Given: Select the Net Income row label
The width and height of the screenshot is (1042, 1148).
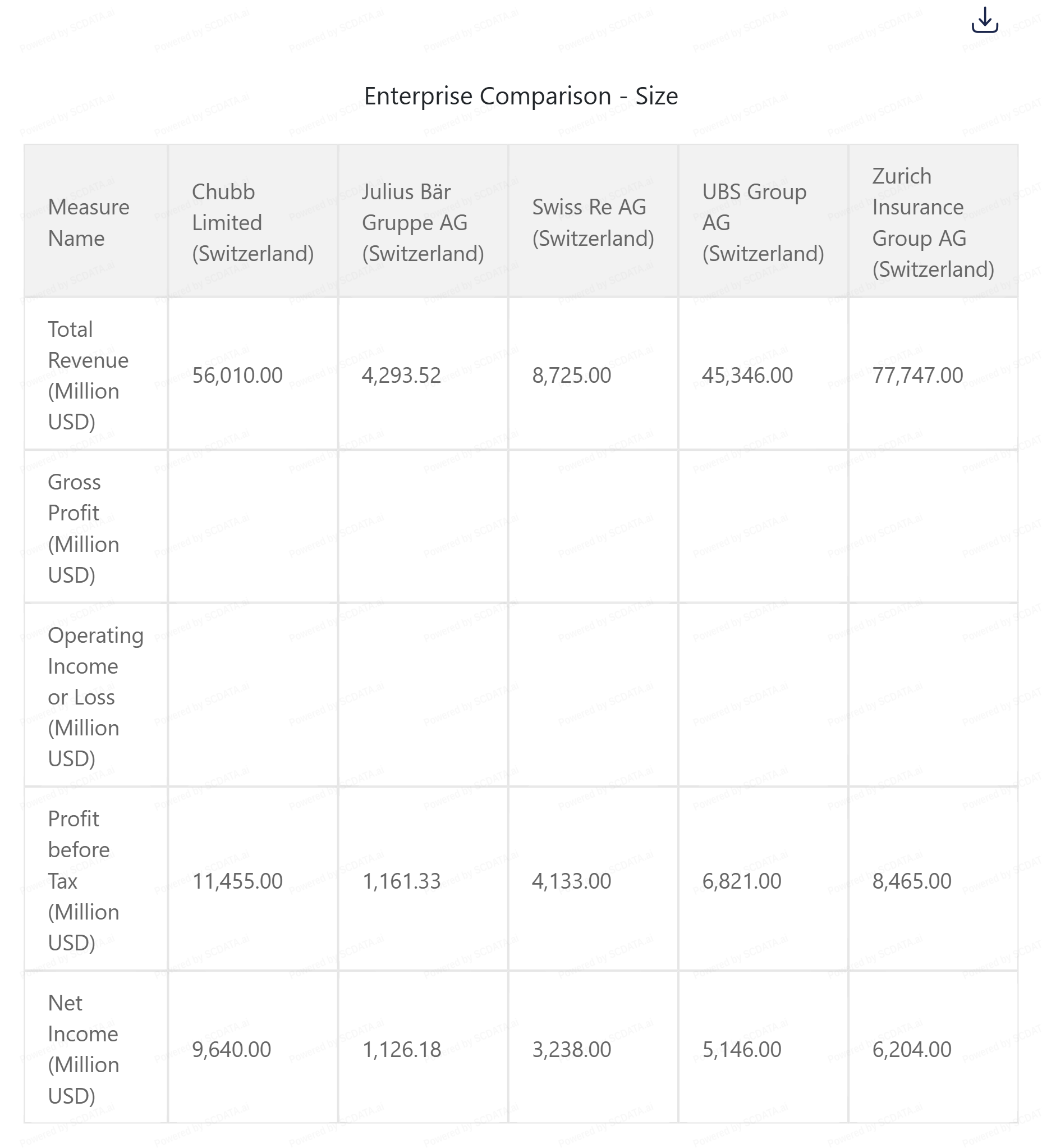Looking at the screenshot, I should tap(83, 1049).
